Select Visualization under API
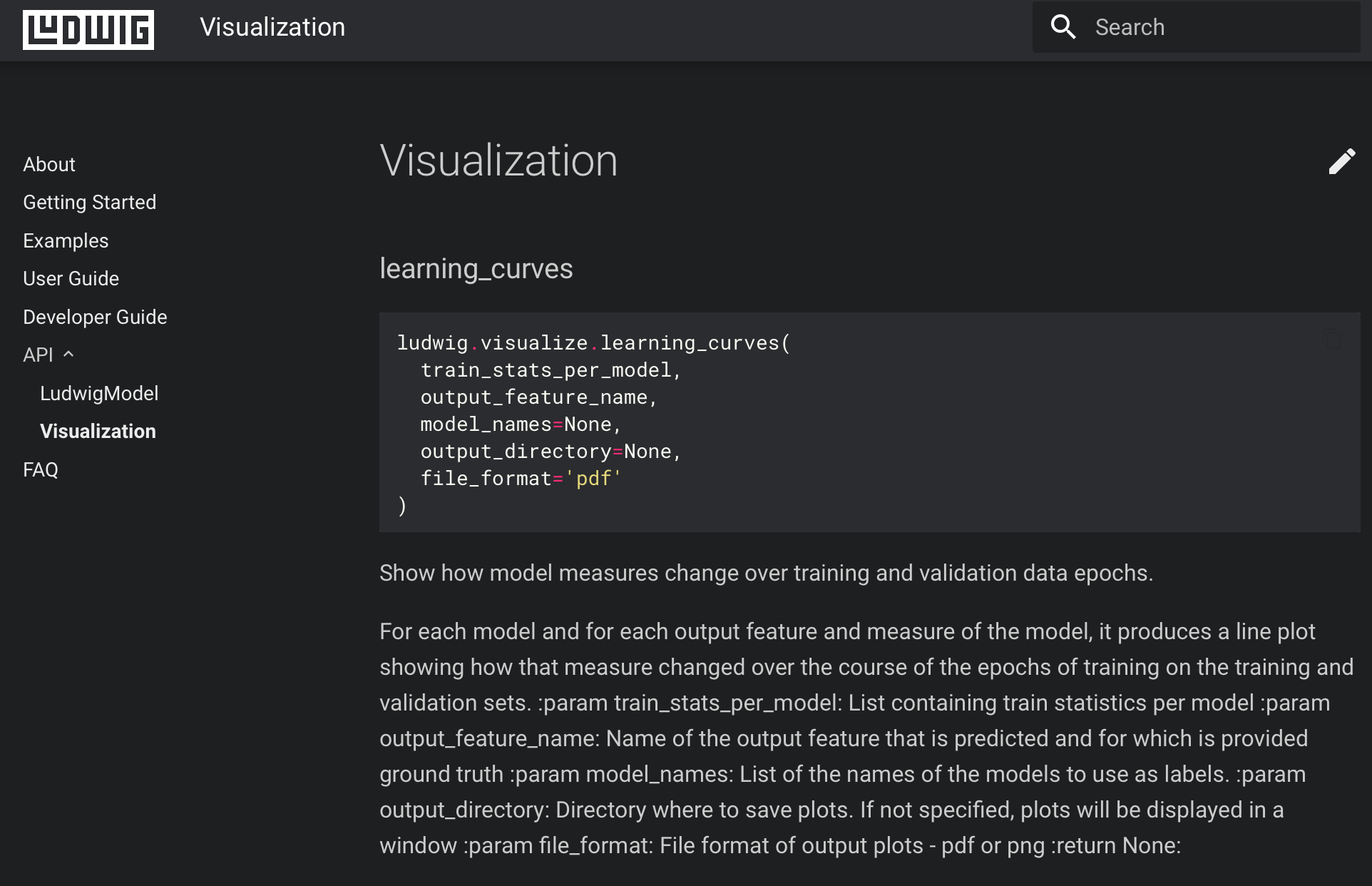Viewport: 1372px width, 886px height. (98, 431)
